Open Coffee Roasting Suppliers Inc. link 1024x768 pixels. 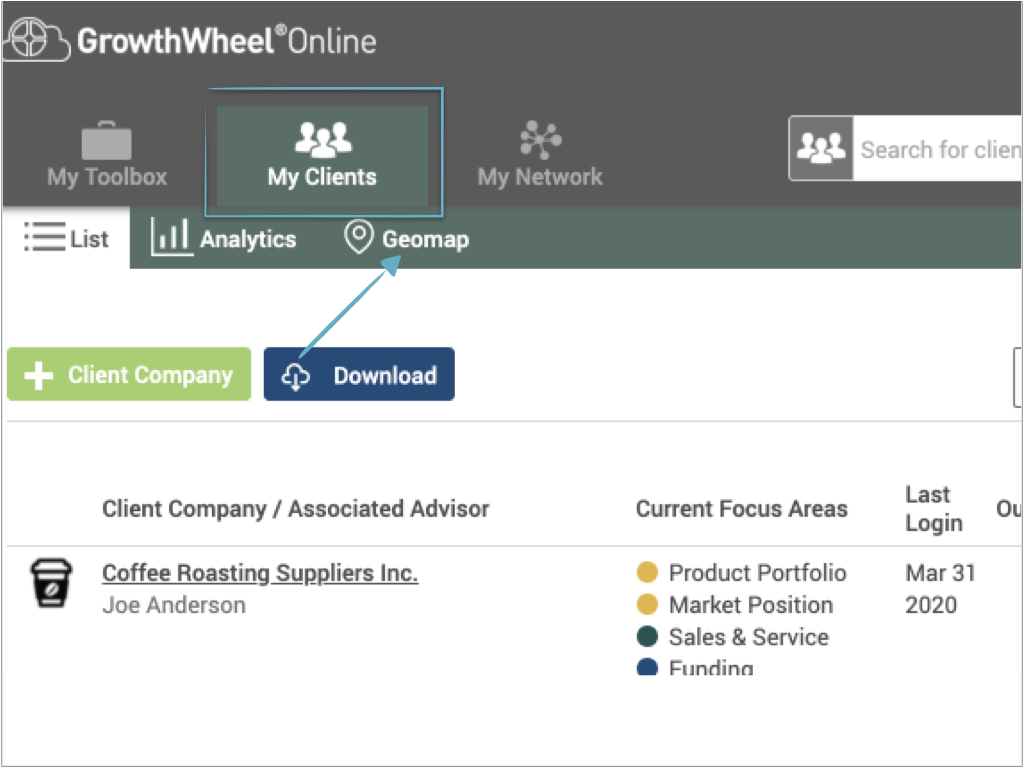[x=260, y=573]
